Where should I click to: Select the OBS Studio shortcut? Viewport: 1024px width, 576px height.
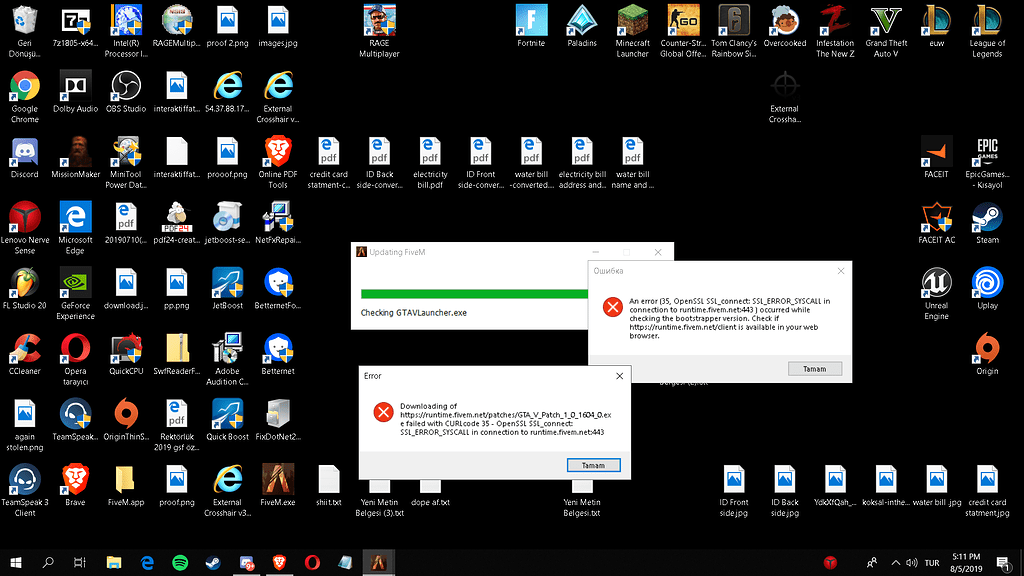pyautogui.click(x=126, y=87)
